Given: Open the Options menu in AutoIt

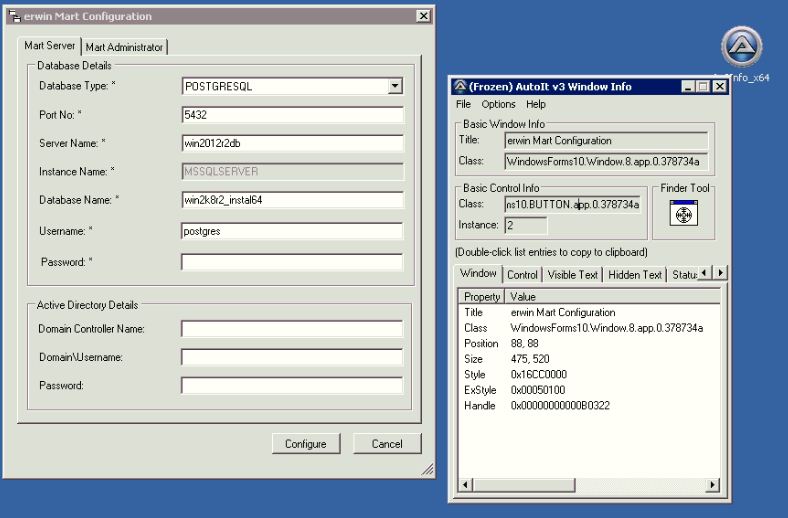Looking at the screenshot, I should [x=499, y=104].
